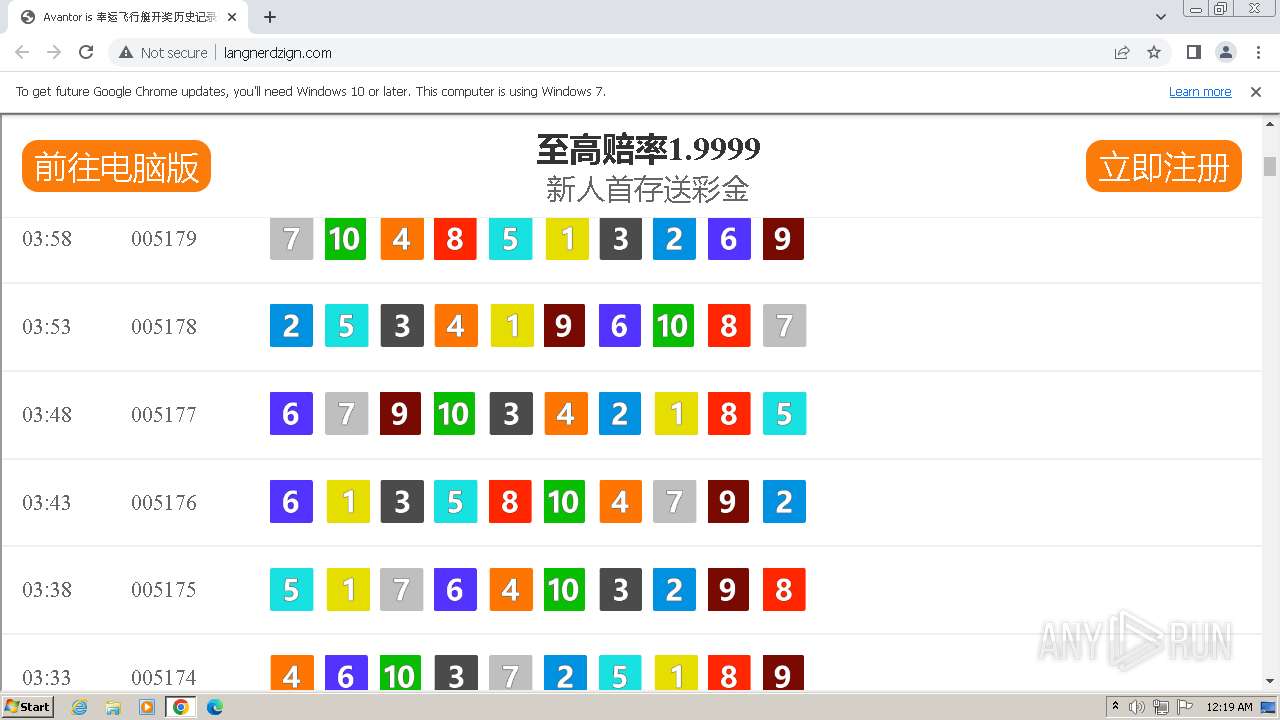This screenshot has width=1280, height=720.
Task: Open Internet Explorer from the taskbar
Action: (x=79, y=707)
